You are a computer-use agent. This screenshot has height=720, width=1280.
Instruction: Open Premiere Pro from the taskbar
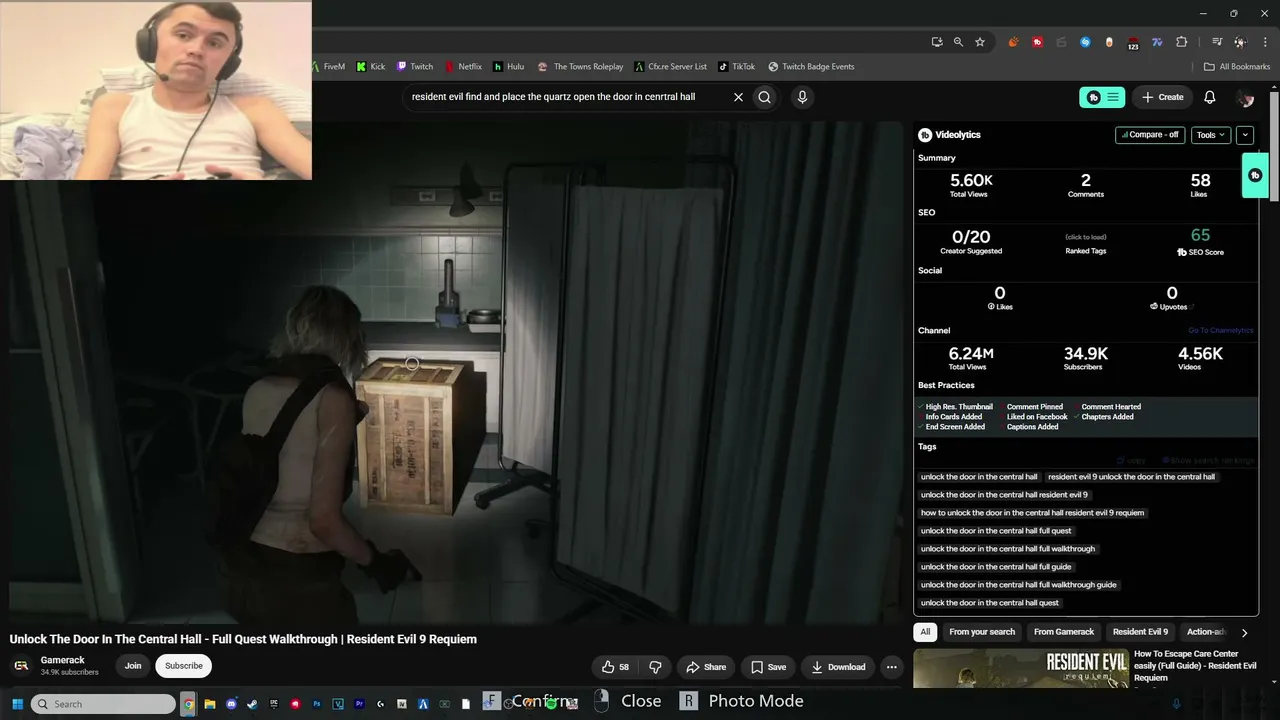(x=359, y=704)
